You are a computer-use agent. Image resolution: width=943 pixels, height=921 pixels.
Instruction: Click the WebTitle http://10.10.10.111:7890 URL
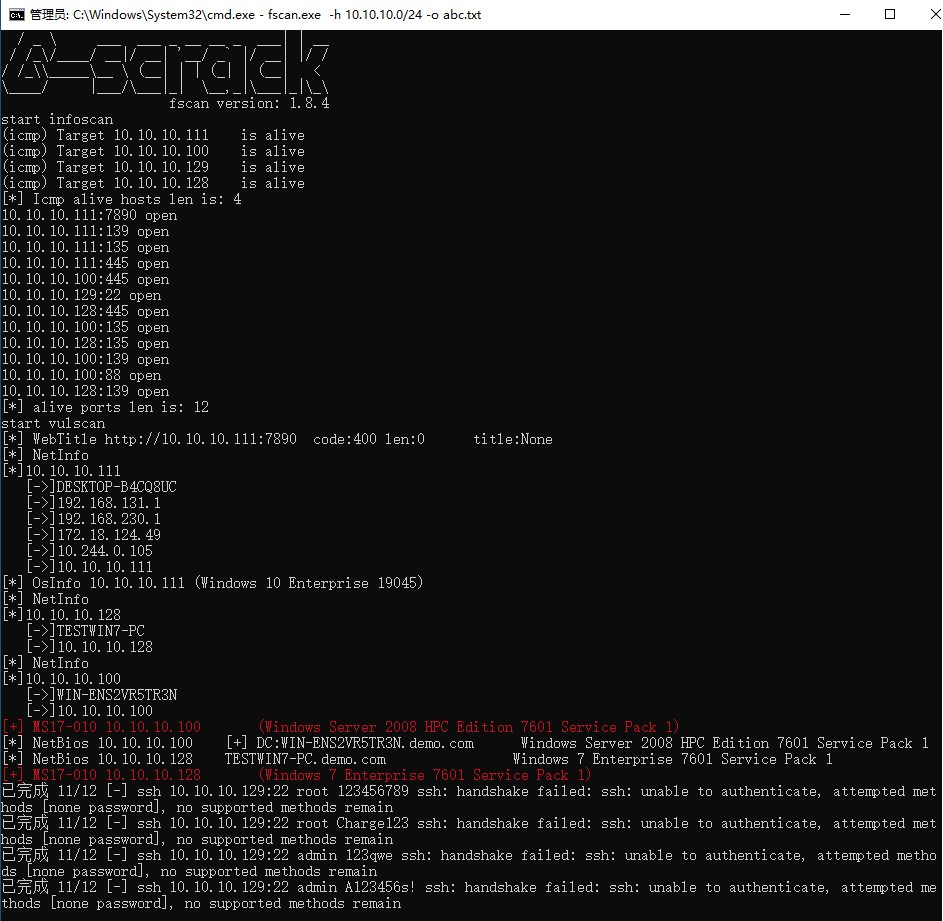tap(201, 439)
